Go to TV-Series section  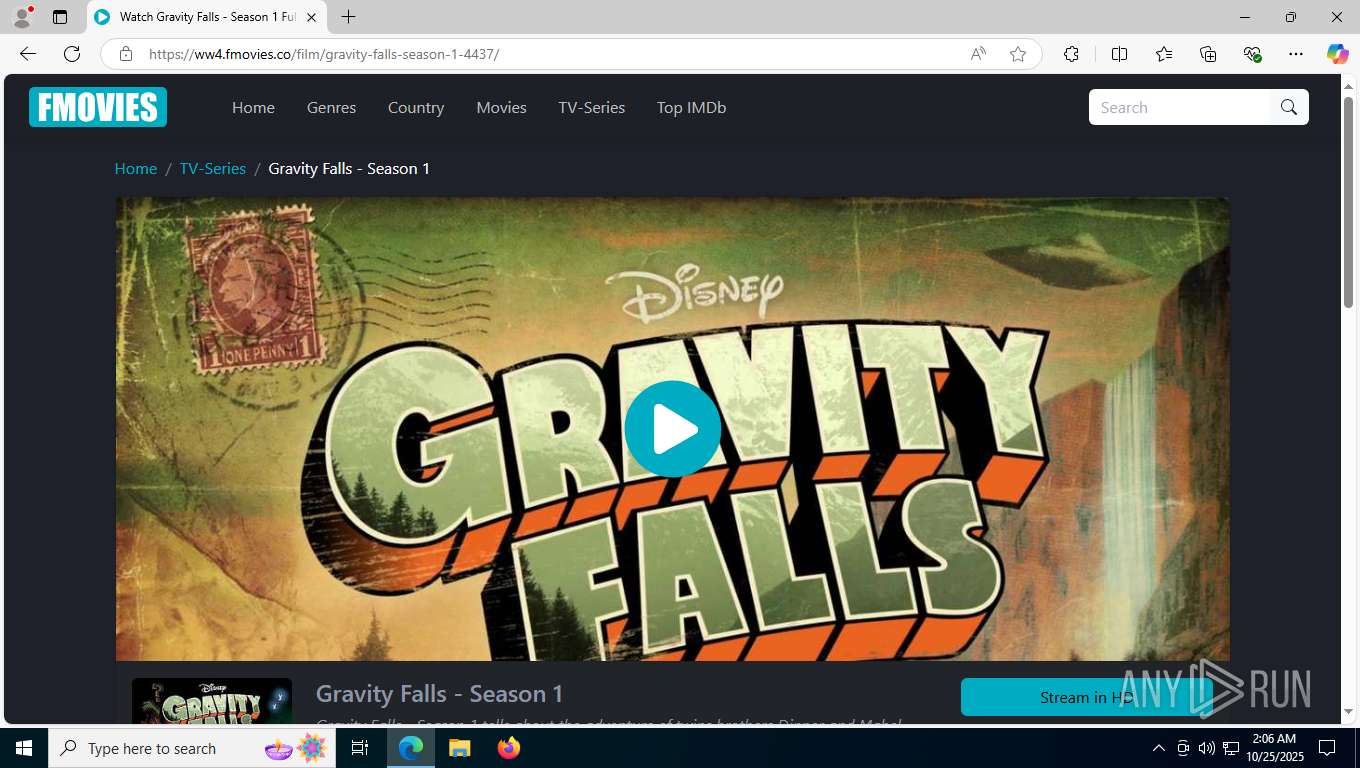pyautogui.click(x=592, y=107)
